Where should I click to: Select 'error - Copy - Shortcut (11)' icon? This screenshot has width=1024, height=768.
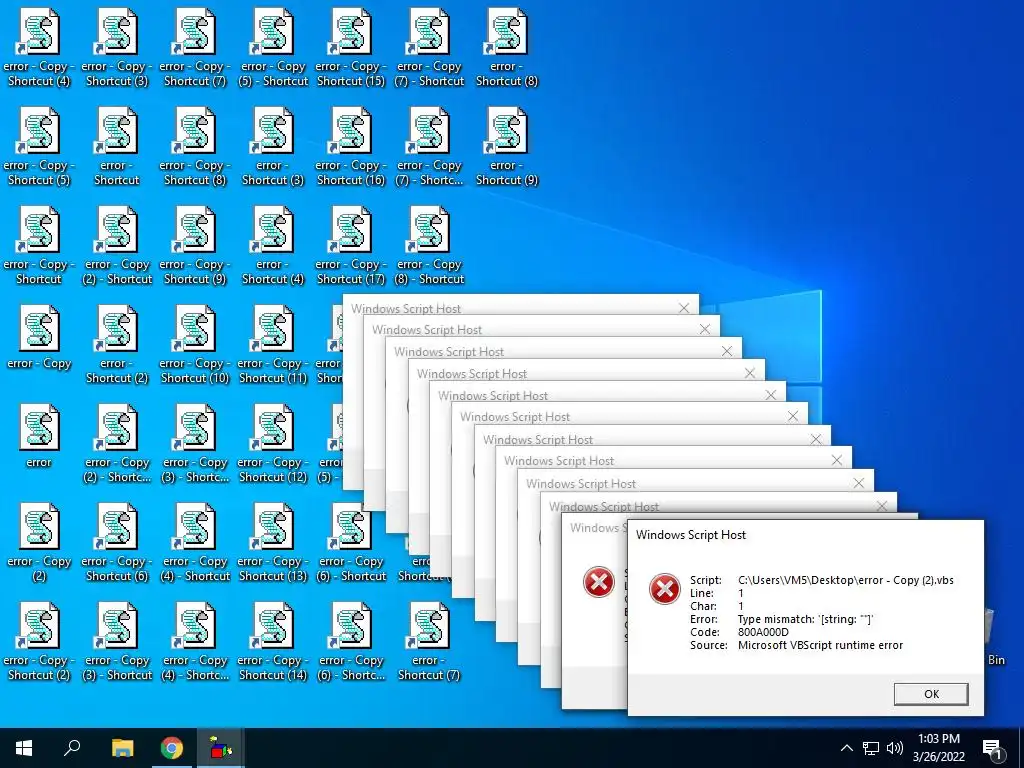pyautogui.click(x=273, y=346)
